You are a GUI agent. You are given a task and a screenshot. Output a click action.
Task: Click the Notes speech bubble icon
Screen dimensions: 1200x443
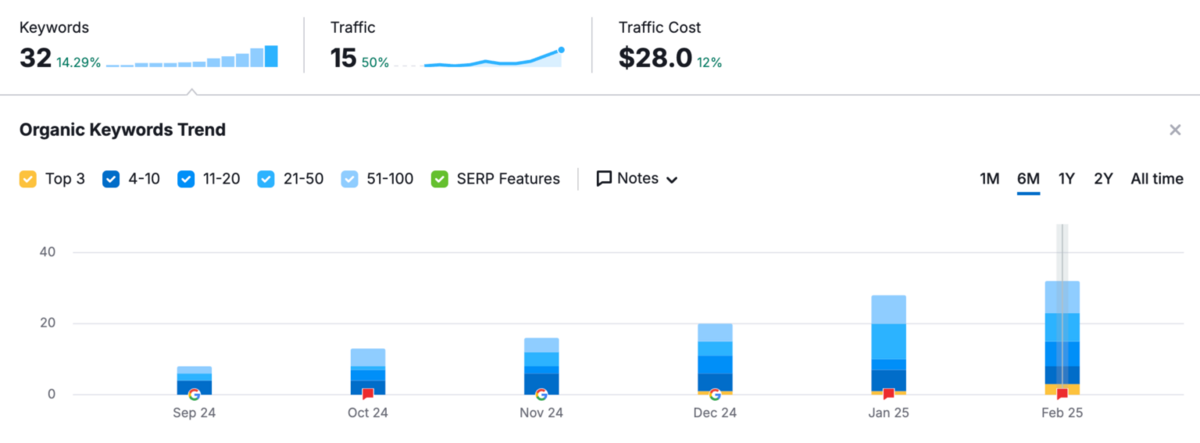point(604,179)
